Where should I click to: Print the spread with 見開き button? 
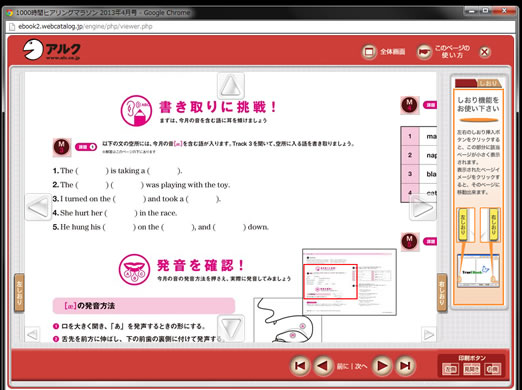tap(471, 369)
